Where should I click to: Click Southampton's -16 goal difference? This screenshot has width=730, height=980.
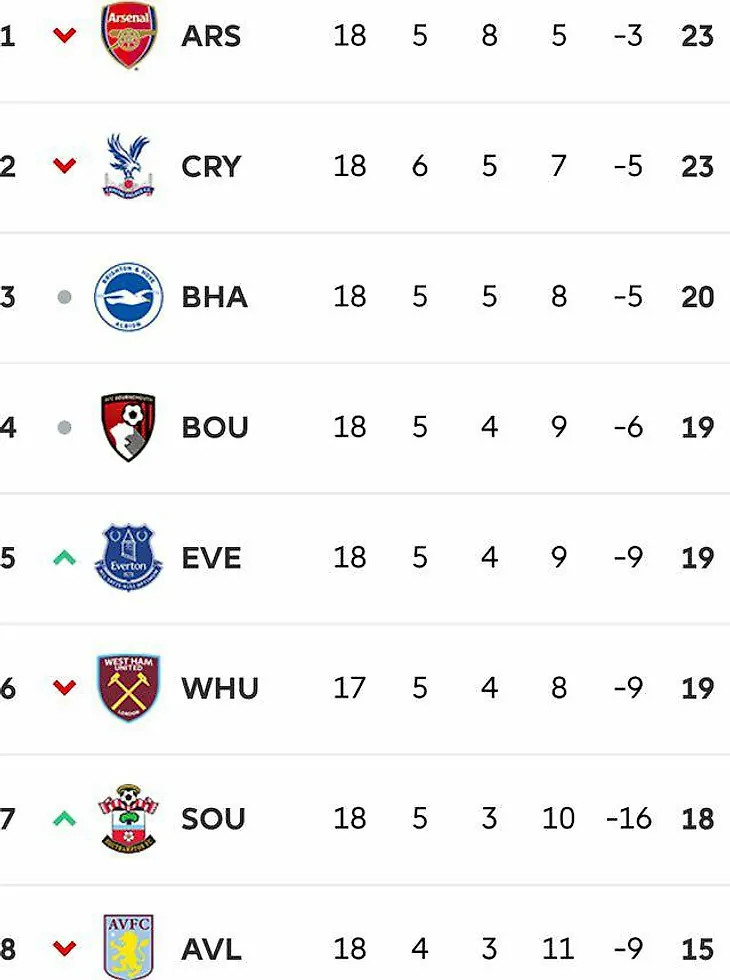pos(628,819)
